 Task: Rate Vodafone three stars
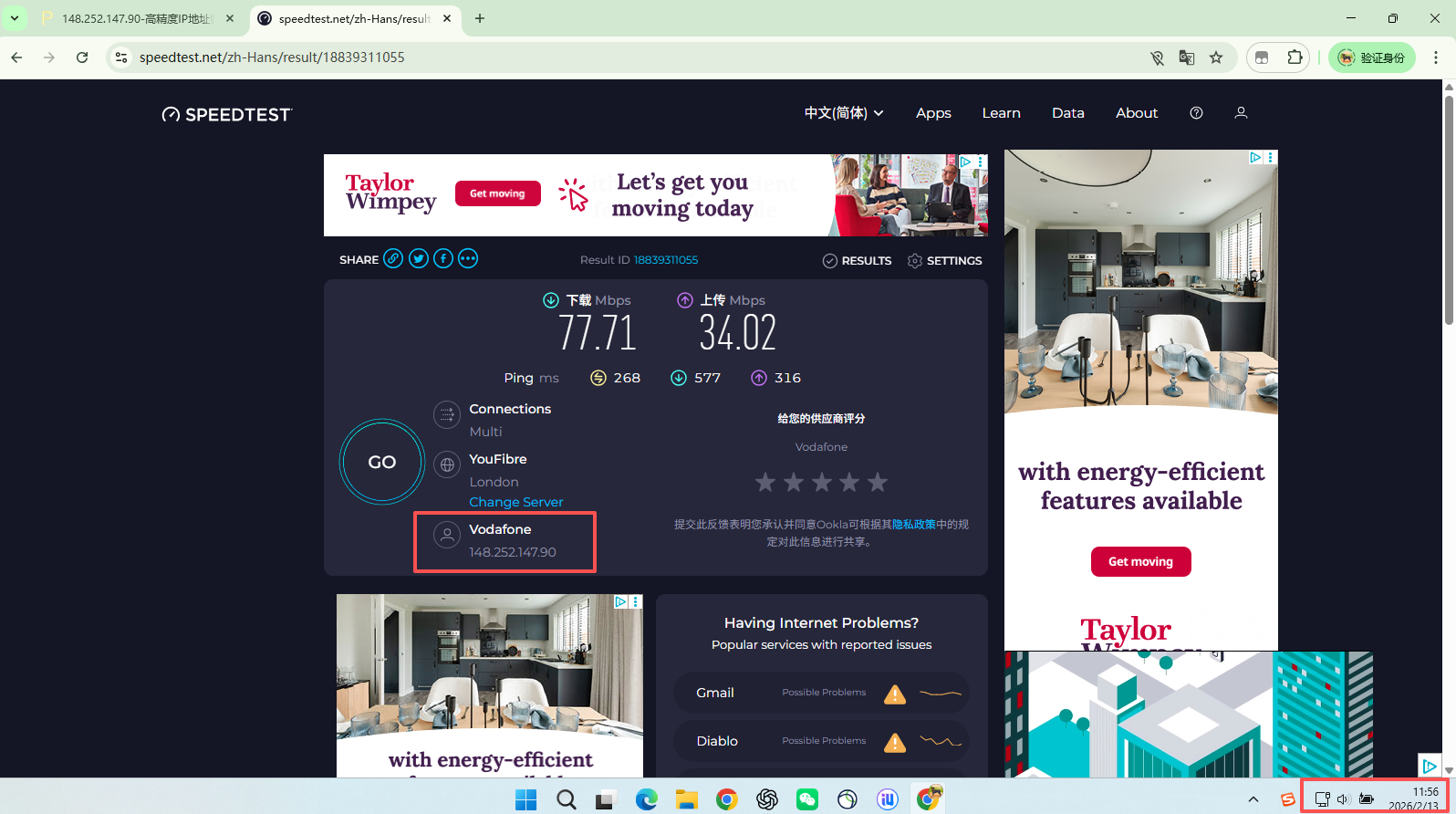tap(822, 482)
